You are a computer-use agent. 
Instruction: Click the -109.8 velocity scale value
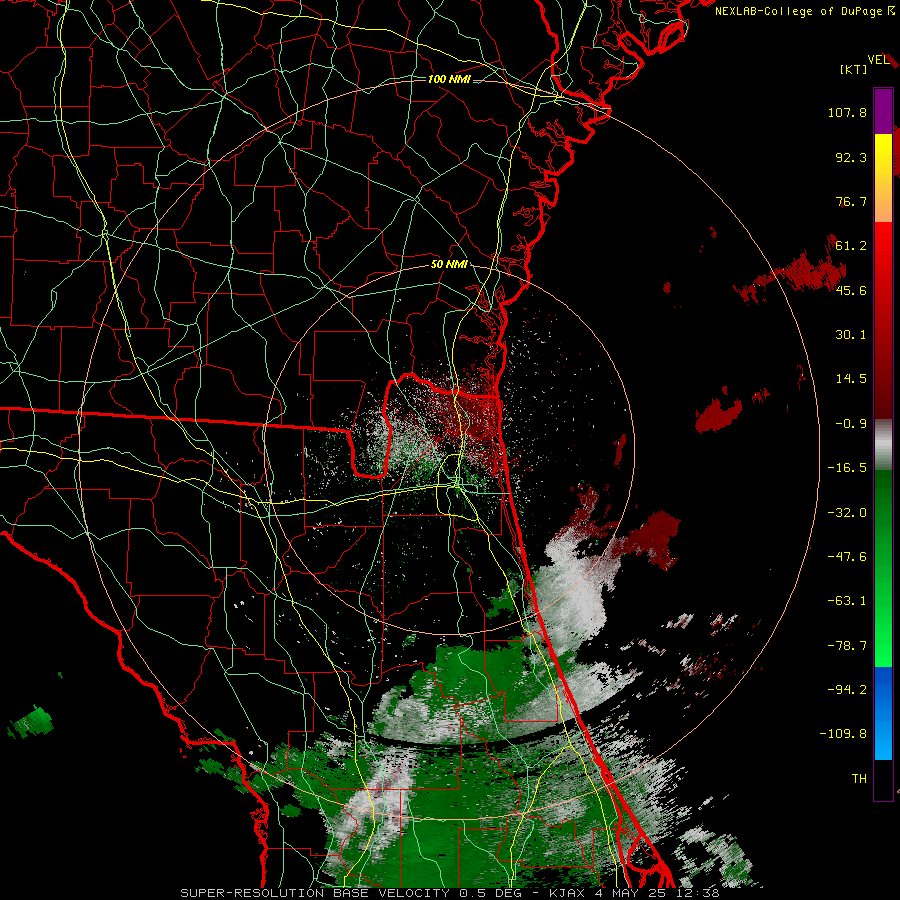[x=843, y=734]
